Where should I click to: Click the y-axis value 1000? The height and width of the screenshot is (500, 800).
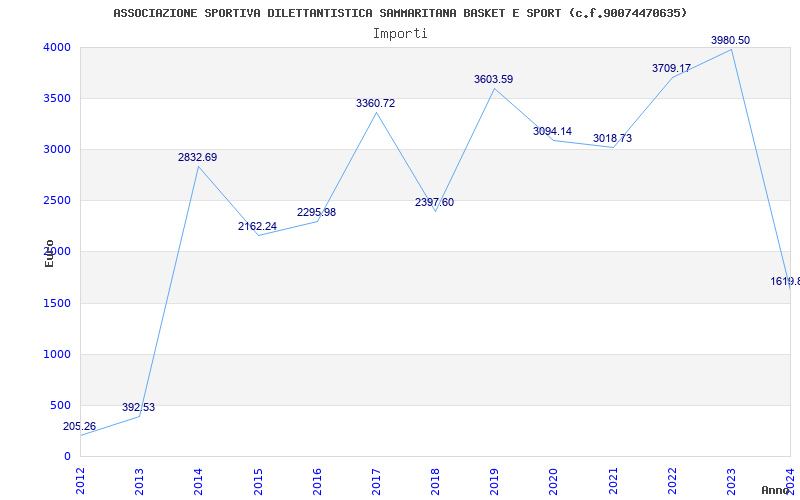[x=57, y=355]
